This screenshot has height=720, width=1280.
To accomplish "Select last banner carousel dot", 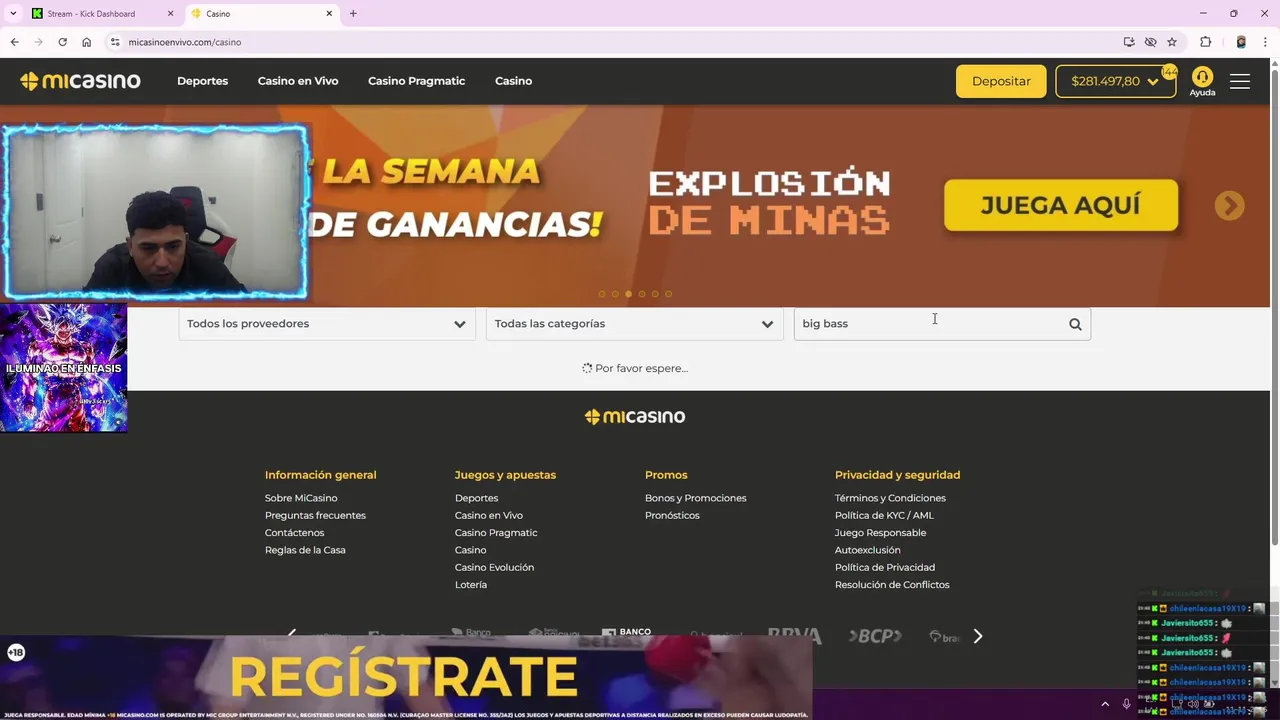I will (x=669, y=294).
